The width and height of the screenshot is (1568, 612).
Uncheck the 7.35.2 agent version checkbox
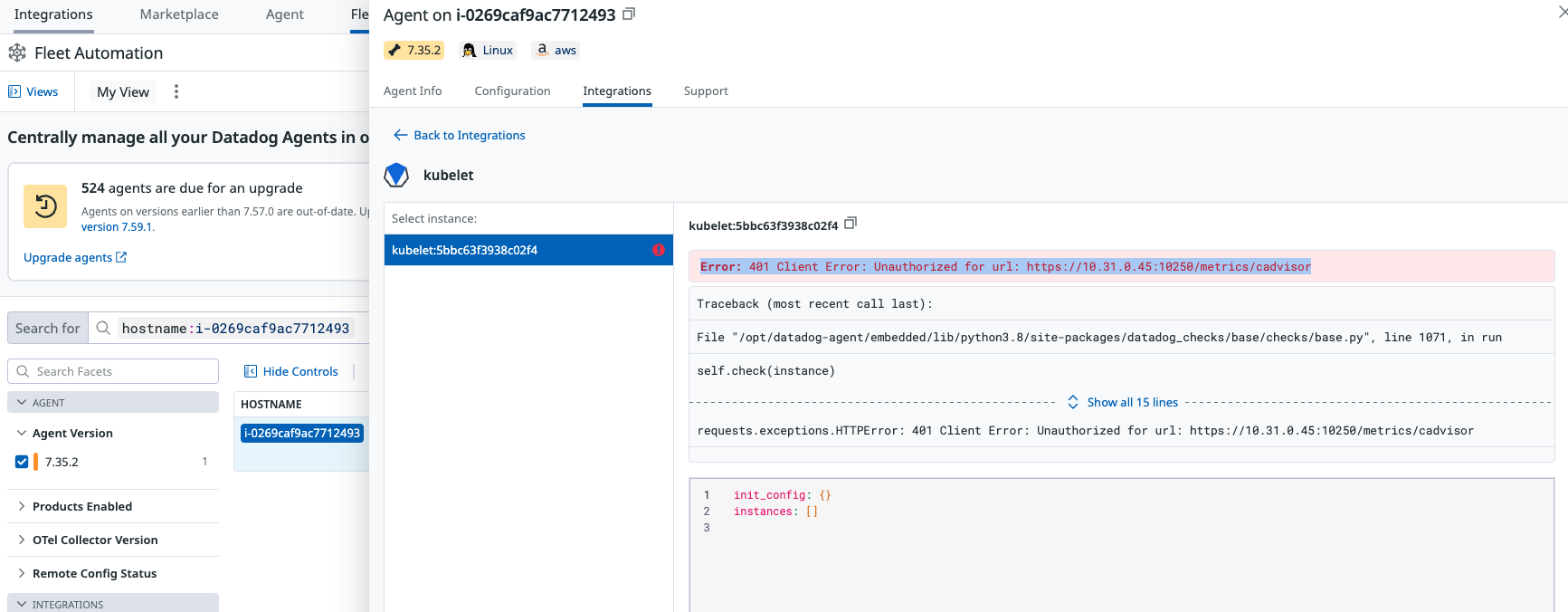pos(22,462)
